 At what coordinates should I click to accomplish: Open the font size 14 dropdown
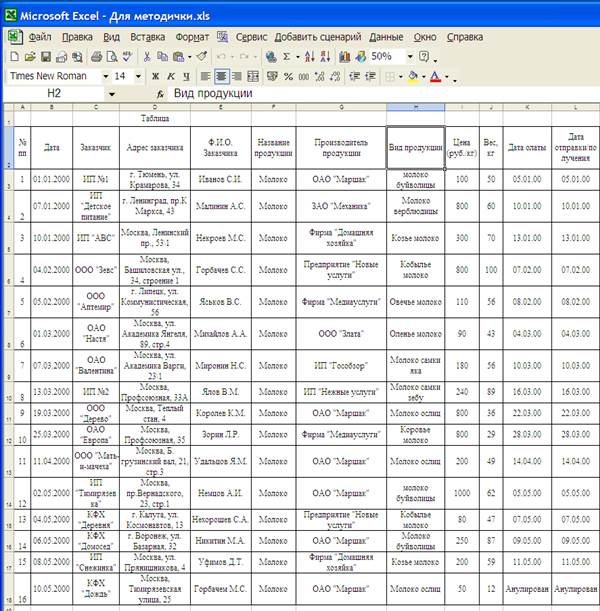tap(138, 76)
